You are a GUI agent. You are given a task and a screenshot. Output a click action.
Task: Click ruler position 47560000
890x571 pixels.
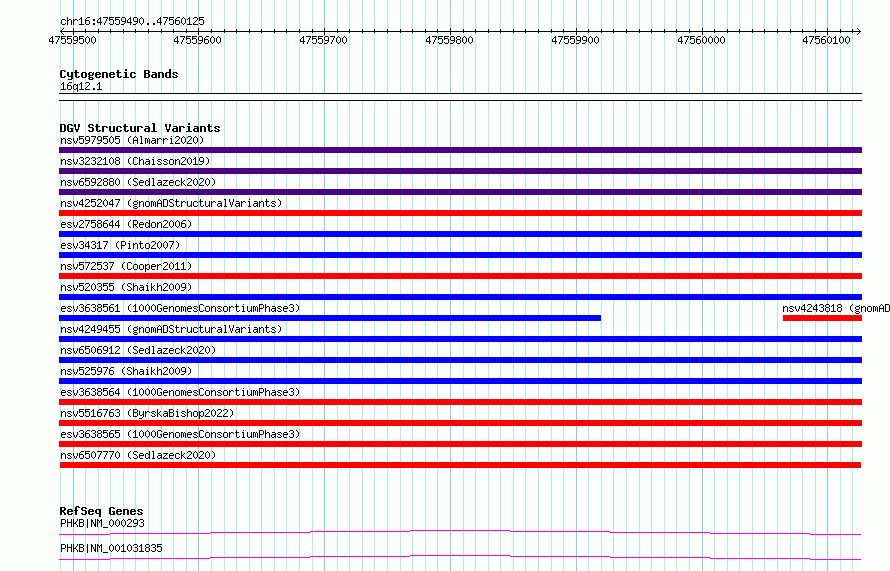(702, 40)
